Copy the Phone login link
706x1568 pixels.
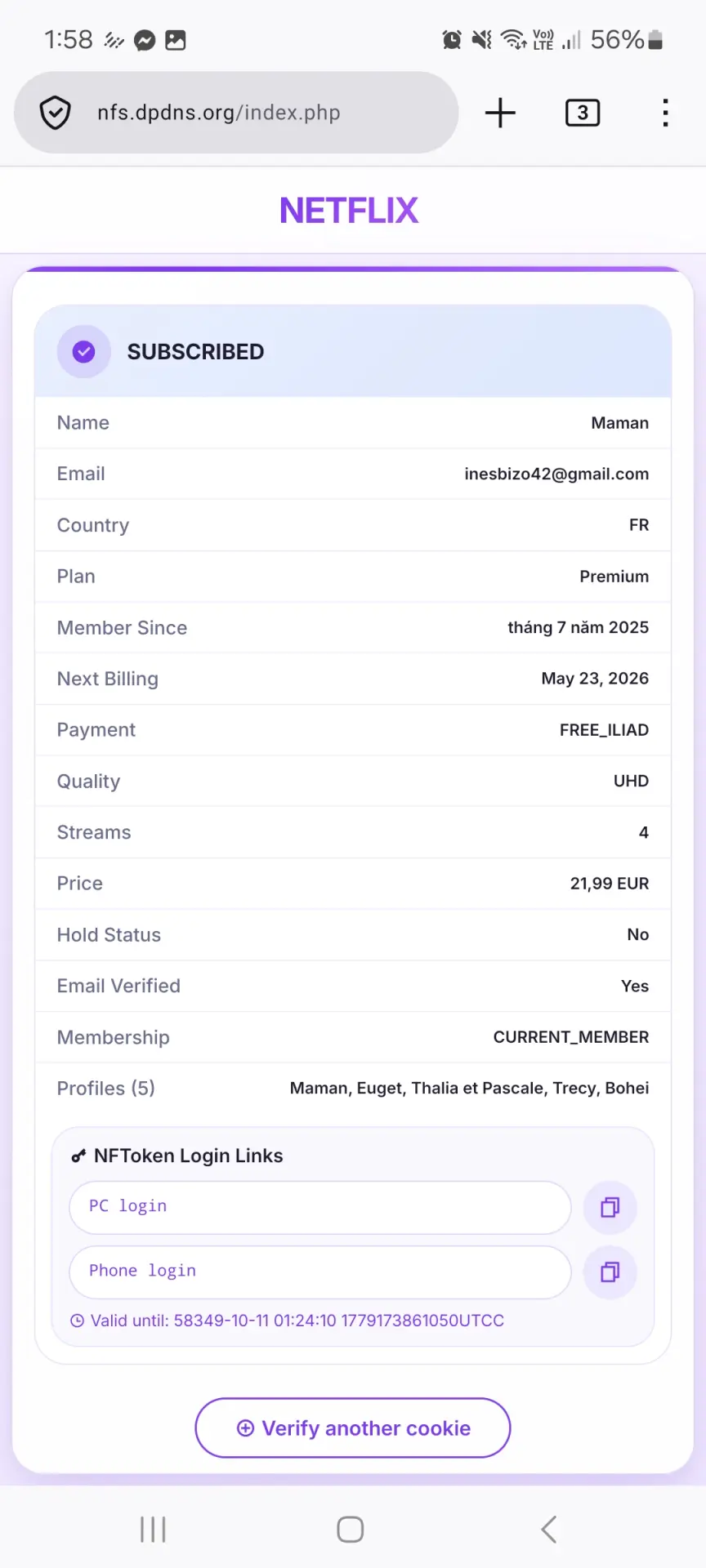point(610,1272)
